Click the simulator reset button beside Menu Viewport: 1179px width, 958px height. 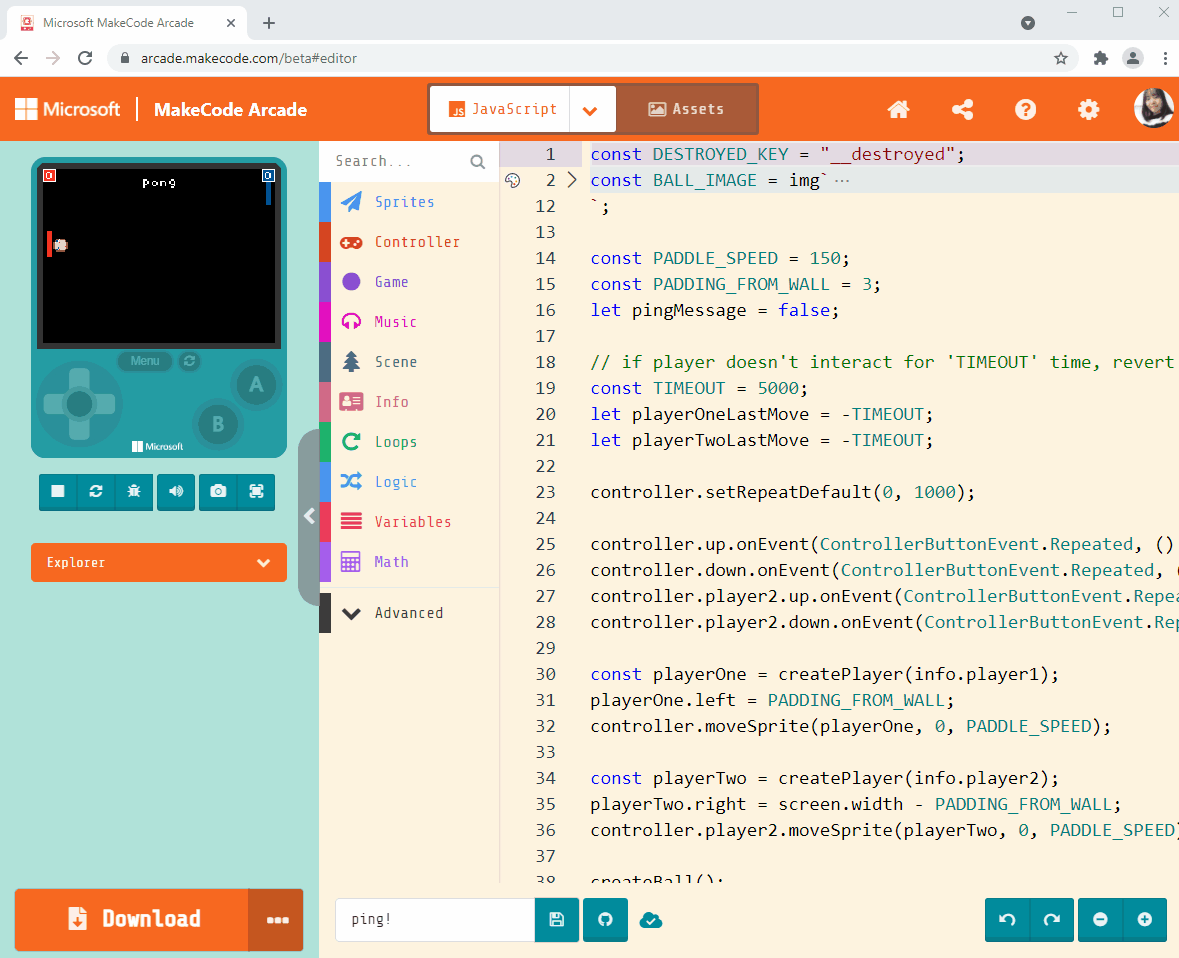[189, 361]
